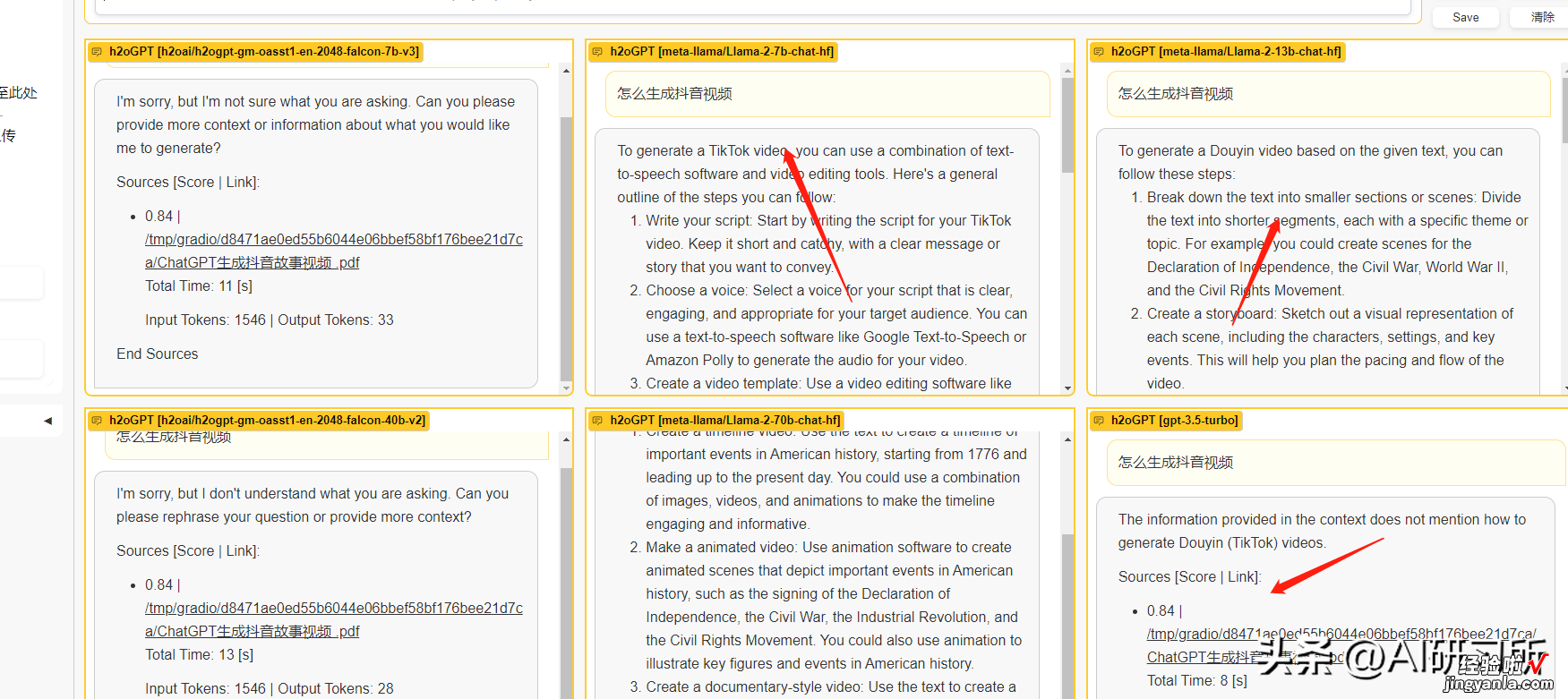The height and width of the screenshot is (699, 1568).
Task: Open the PDF source link in falcon-40b-v2 panel
Action: tap(334, 619)
